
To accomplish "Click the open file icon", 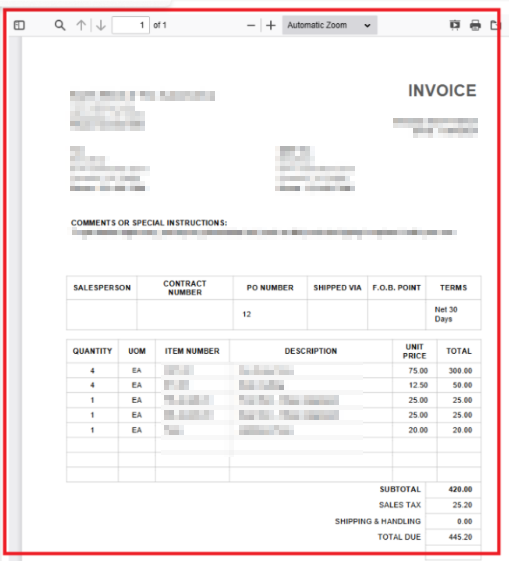I will pyautogui.click(x=495, y=25).
